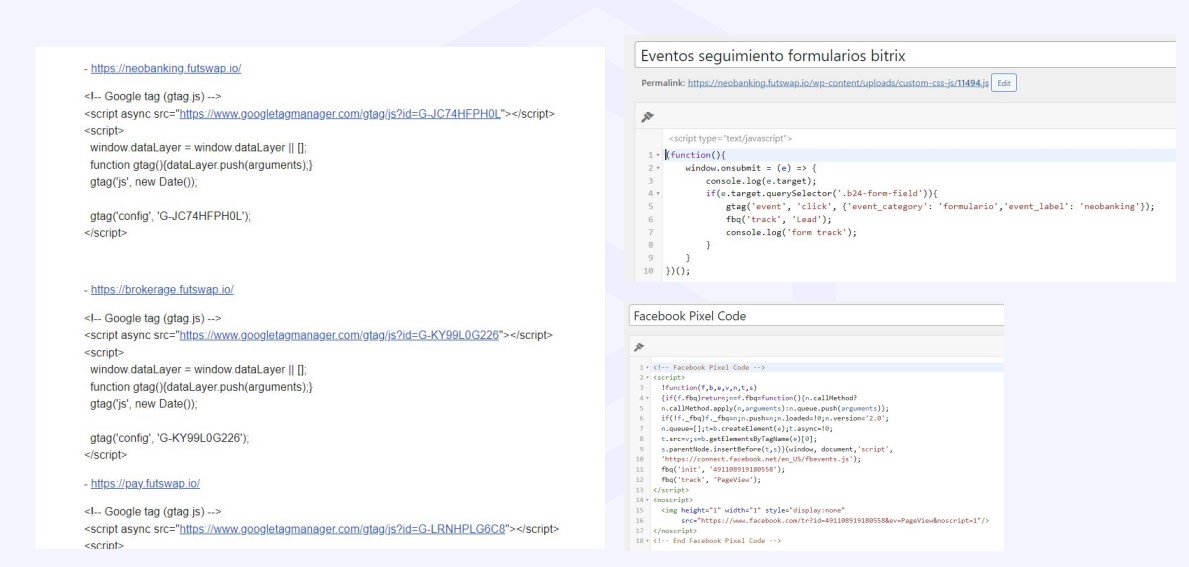Image resolution: width=1189 pixels, height=567 pixels.
Task: Click the connect.facebook.net fbevents.js line
Action: click(761, 459)
